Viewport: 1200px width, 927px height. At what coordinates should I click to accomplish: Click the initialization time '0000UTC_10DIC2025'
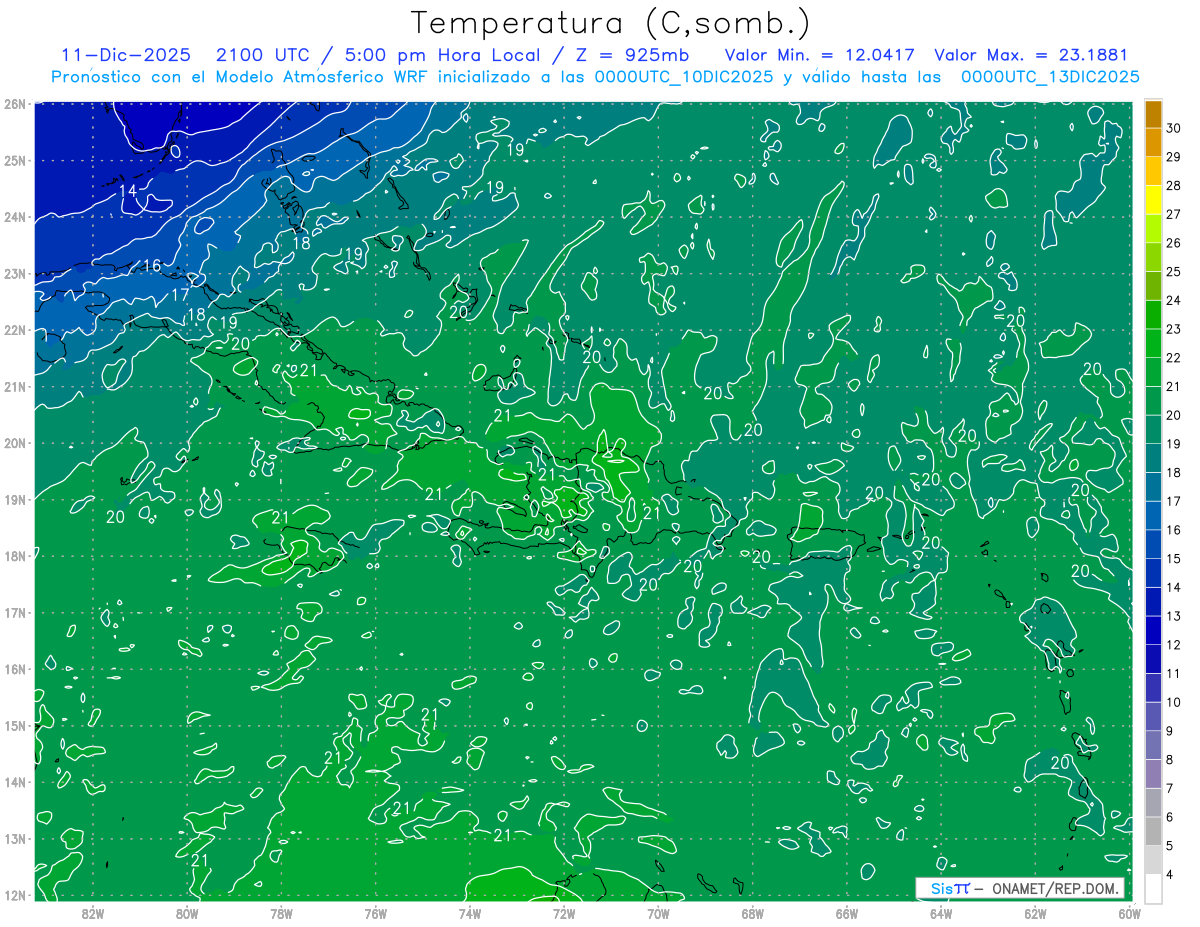(x=683, y=77)
